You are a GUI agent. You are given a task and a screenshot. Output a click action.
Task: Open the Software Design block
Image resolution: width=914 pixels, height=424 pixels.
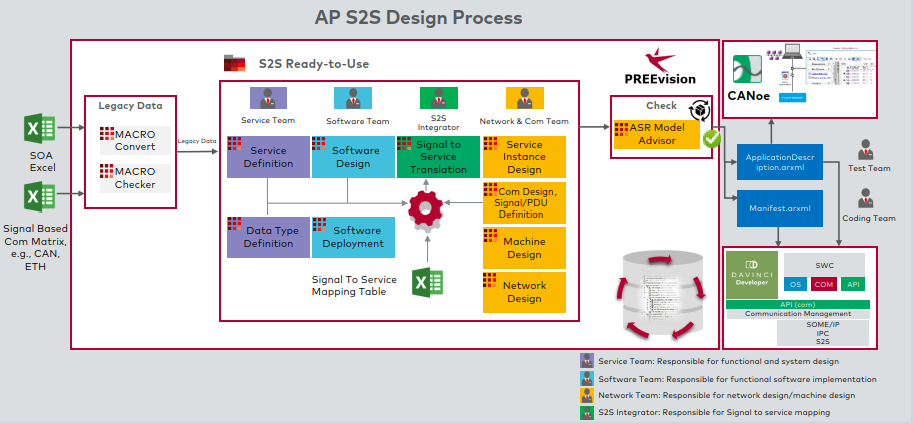point(353,157)
